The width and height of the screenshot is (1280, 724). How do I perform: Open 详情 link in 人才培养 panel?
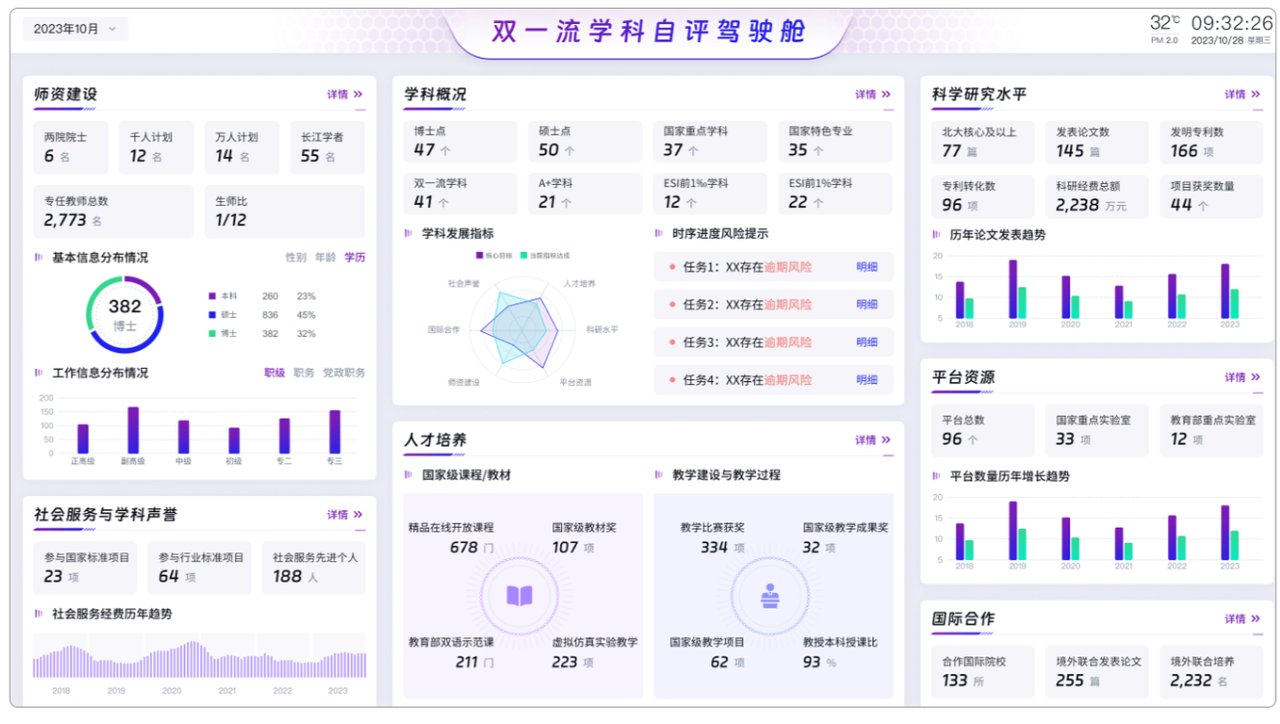tap(873, 440)
